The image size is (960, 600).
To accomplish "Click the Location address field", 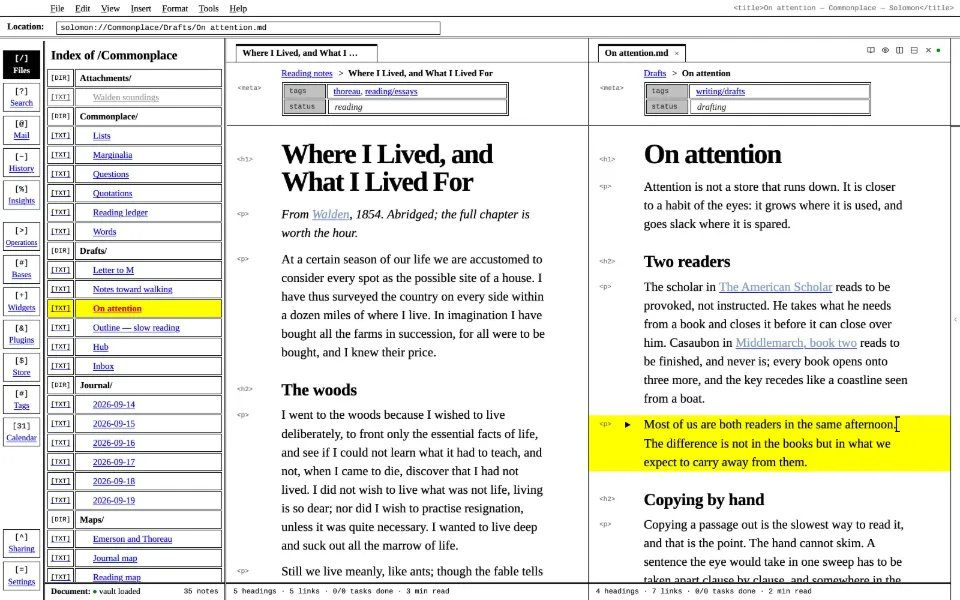I will pyautogui.click(x=248, y=28).
